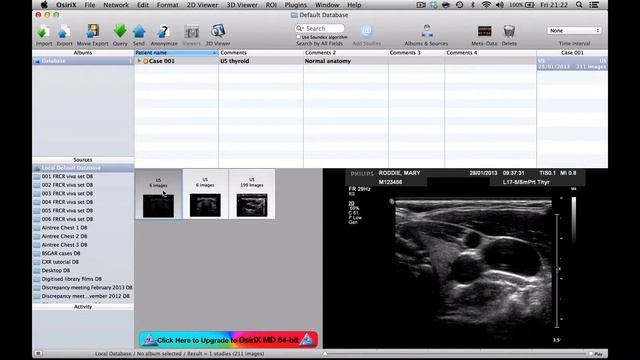Open the ROI menu
The width and height of the screenshot is (640, 360).
271,5
